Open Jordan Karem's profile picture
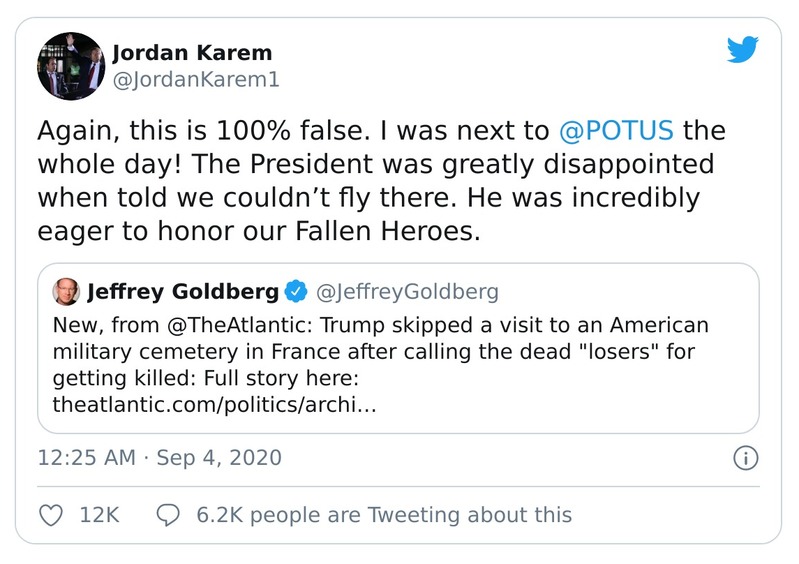799x564 pixels. pyautogui.click(x=70, y=66)
